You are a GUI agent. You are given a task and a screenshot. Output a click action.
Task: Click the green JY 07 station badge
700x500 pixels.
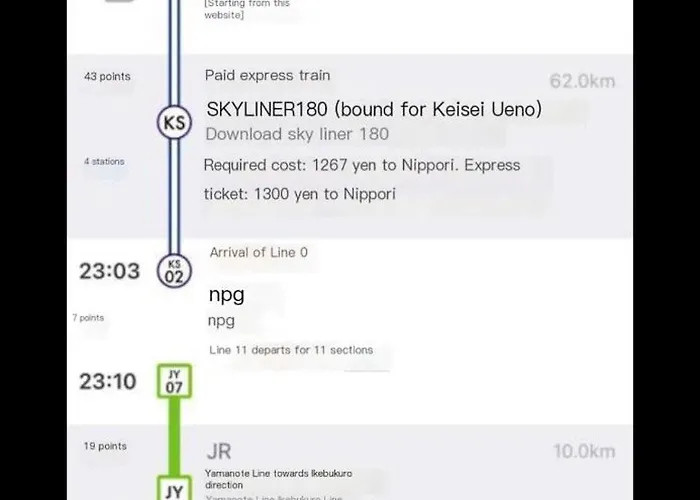(175, 381)
